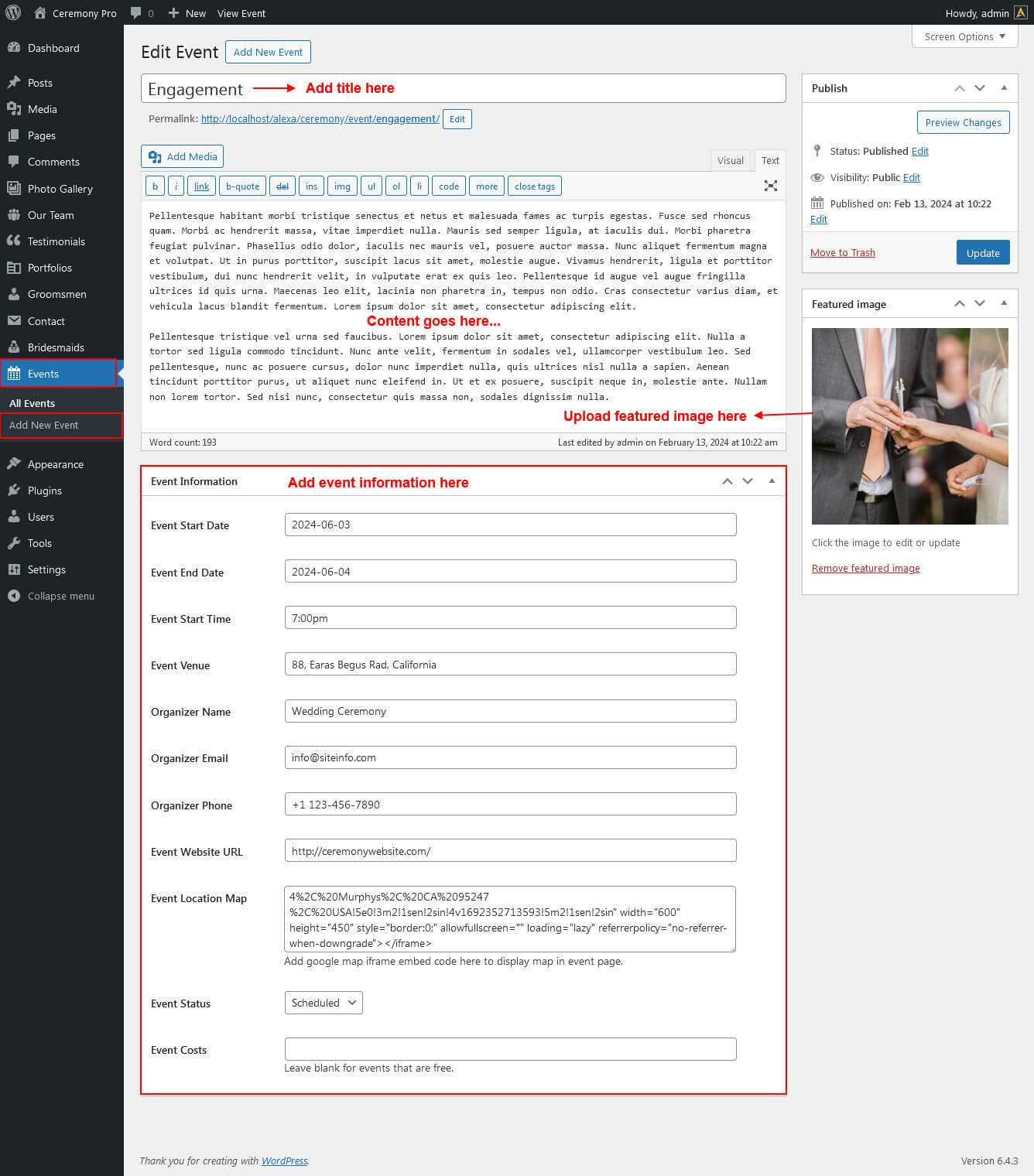Insert italic tag with i button
The height and width of the screenshot is (1176, 1034).
pyautogui.click(x=176, y=186)
